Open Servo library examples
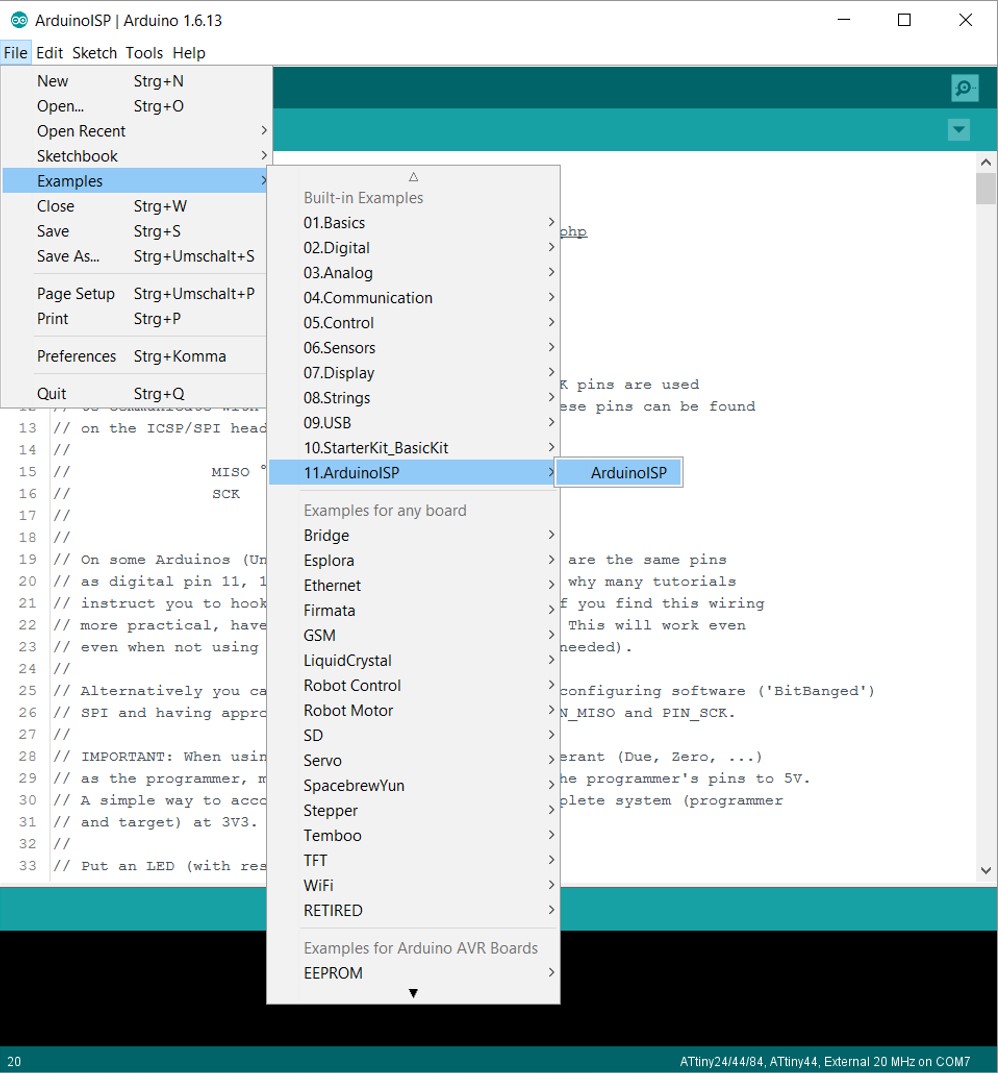The height and width of the screenshot is (1073, 998). [413, 760]
